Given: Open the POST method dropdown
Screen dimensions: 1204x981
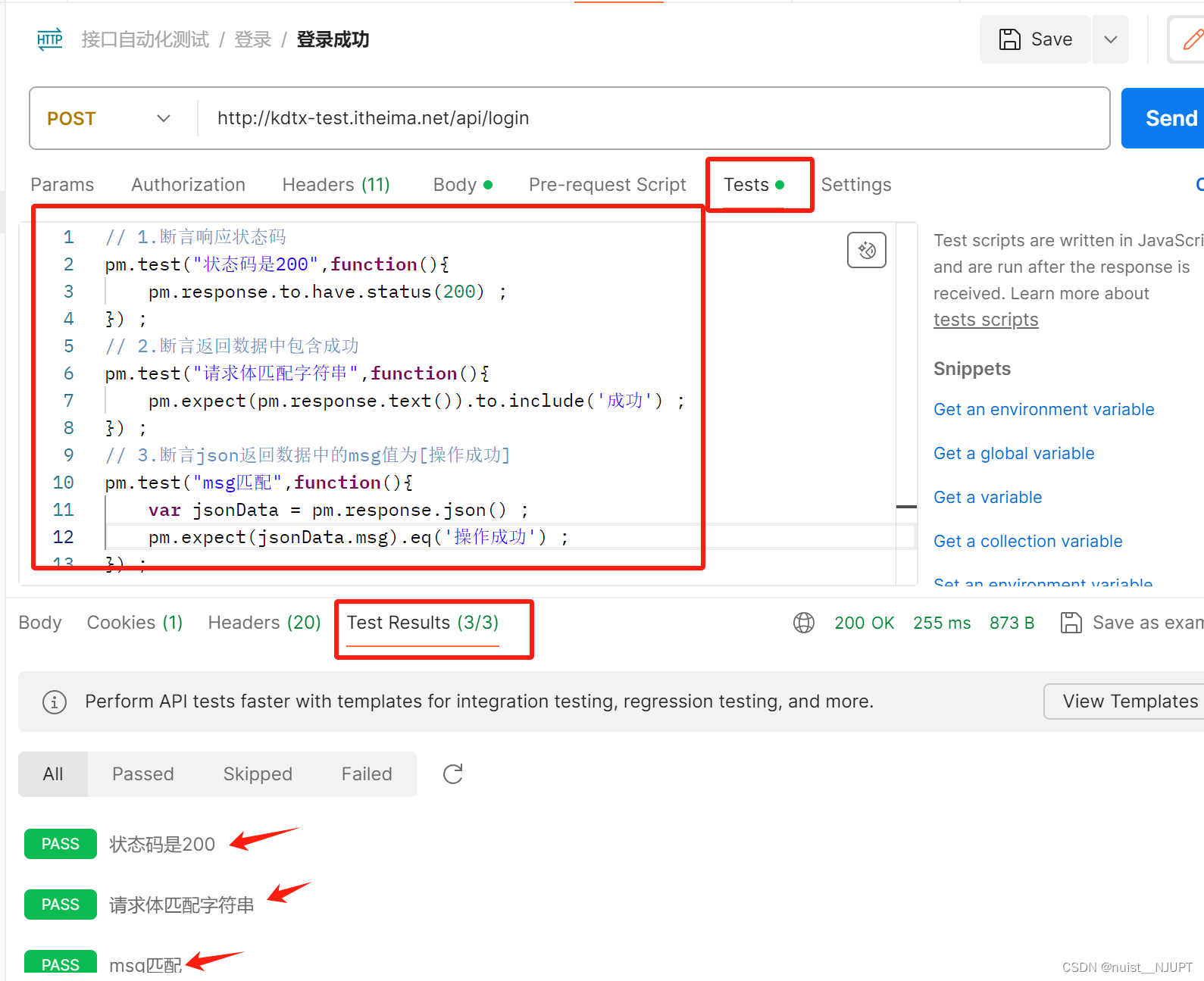Looking at the screenshot, I should point(110,119).
